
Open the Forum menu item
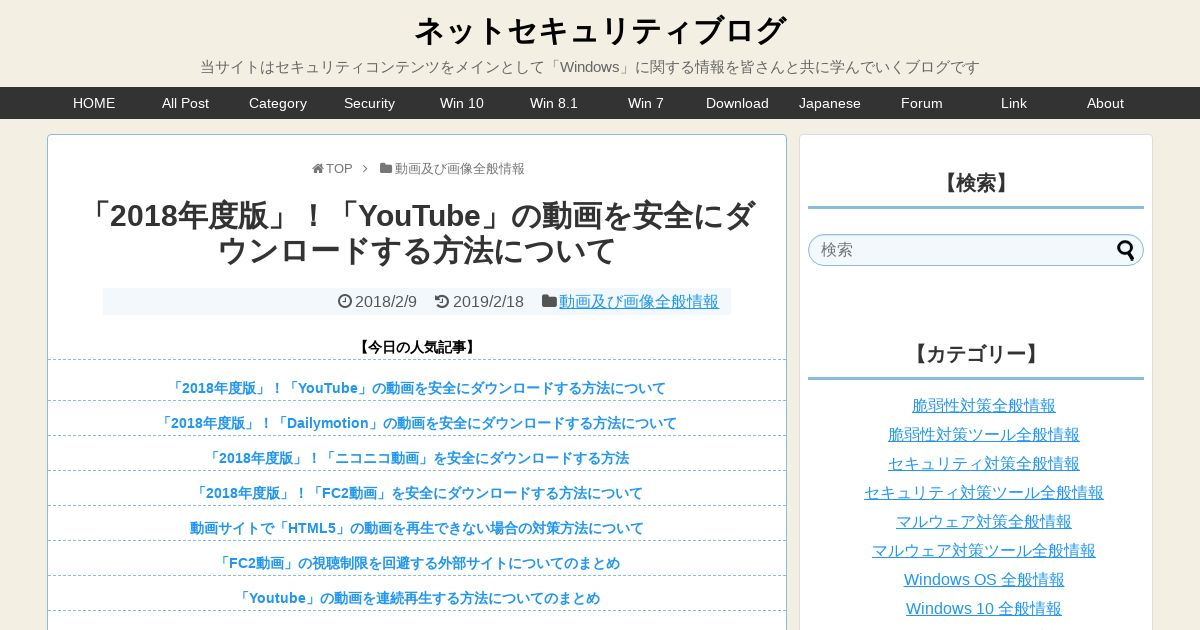point(922,103)
